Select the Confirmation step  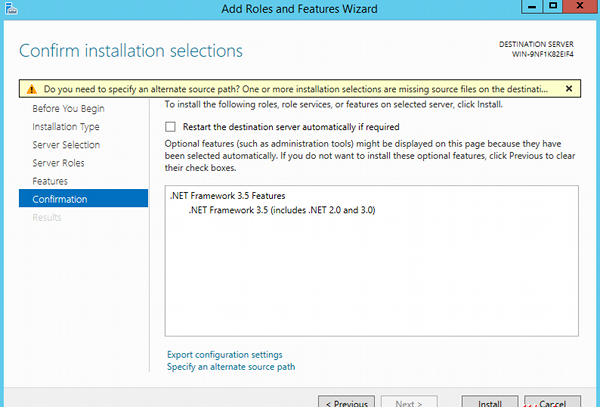pos(83,199)
